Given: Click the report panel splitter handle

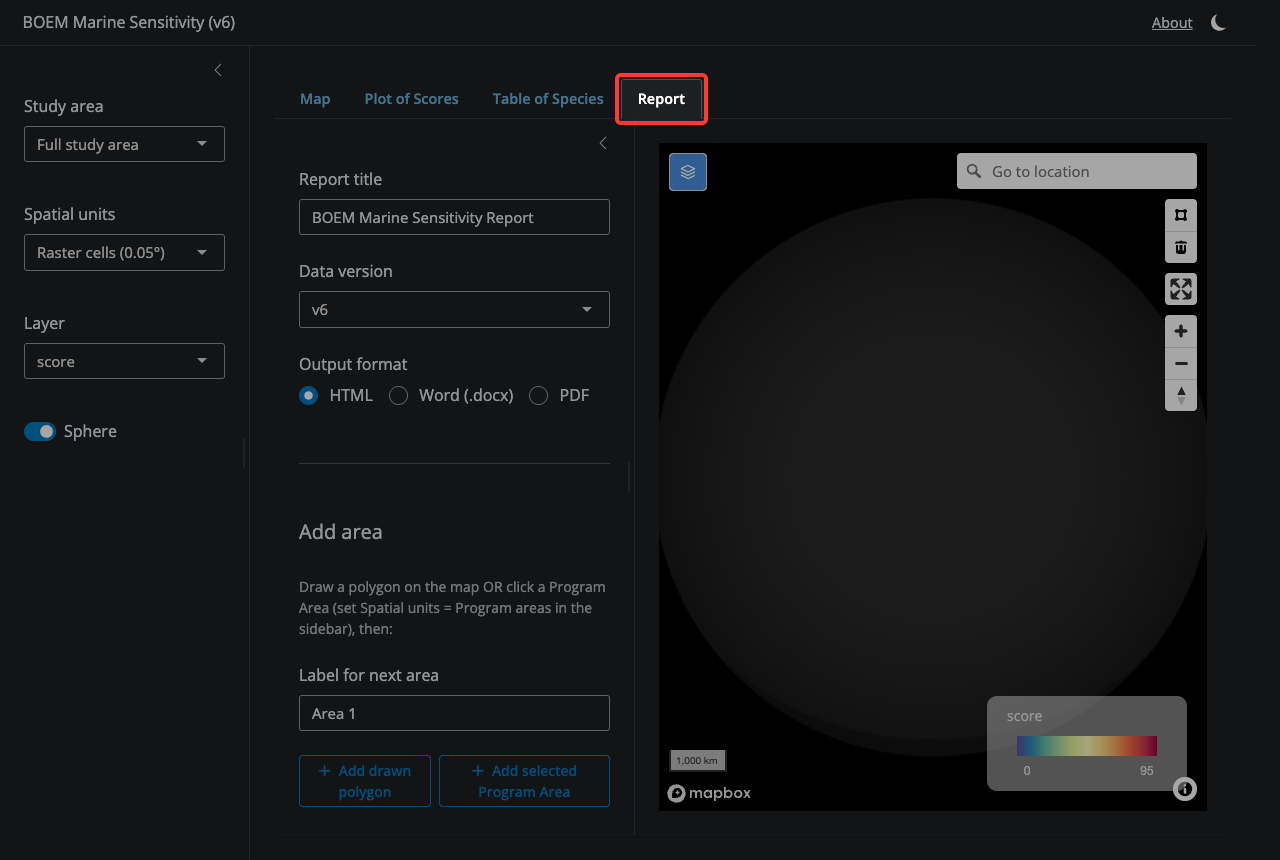Looking at the screenshot, I should pyautogui.click(x=629, y=476).
